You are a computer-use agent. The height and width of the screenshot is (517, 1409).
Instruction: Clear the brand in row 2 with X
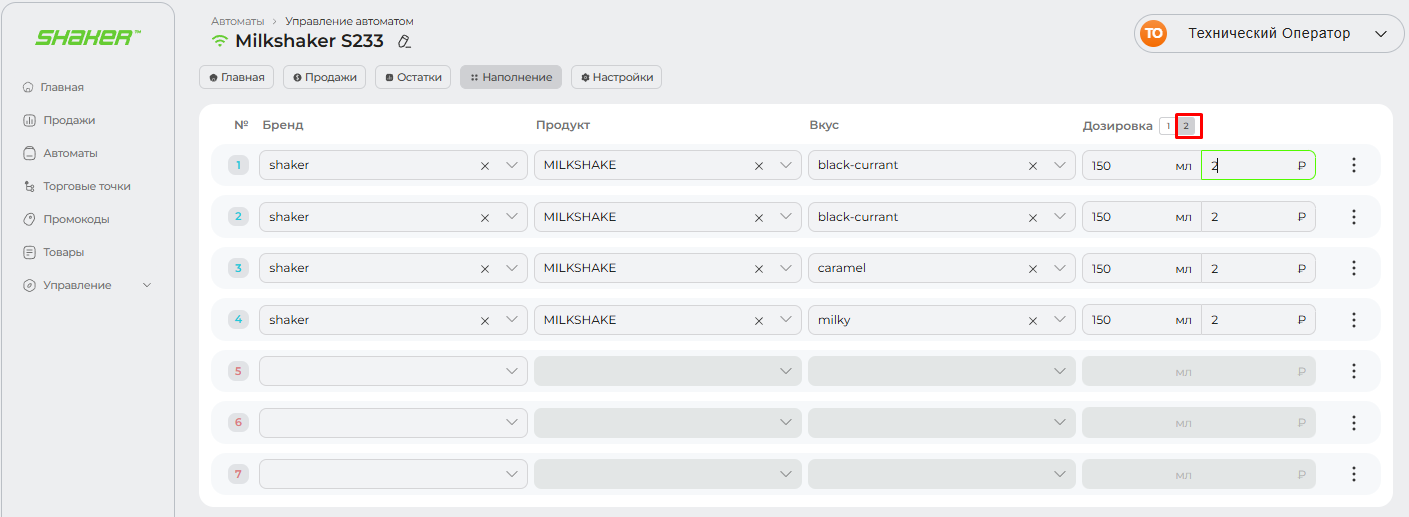(x=485, y=217)
